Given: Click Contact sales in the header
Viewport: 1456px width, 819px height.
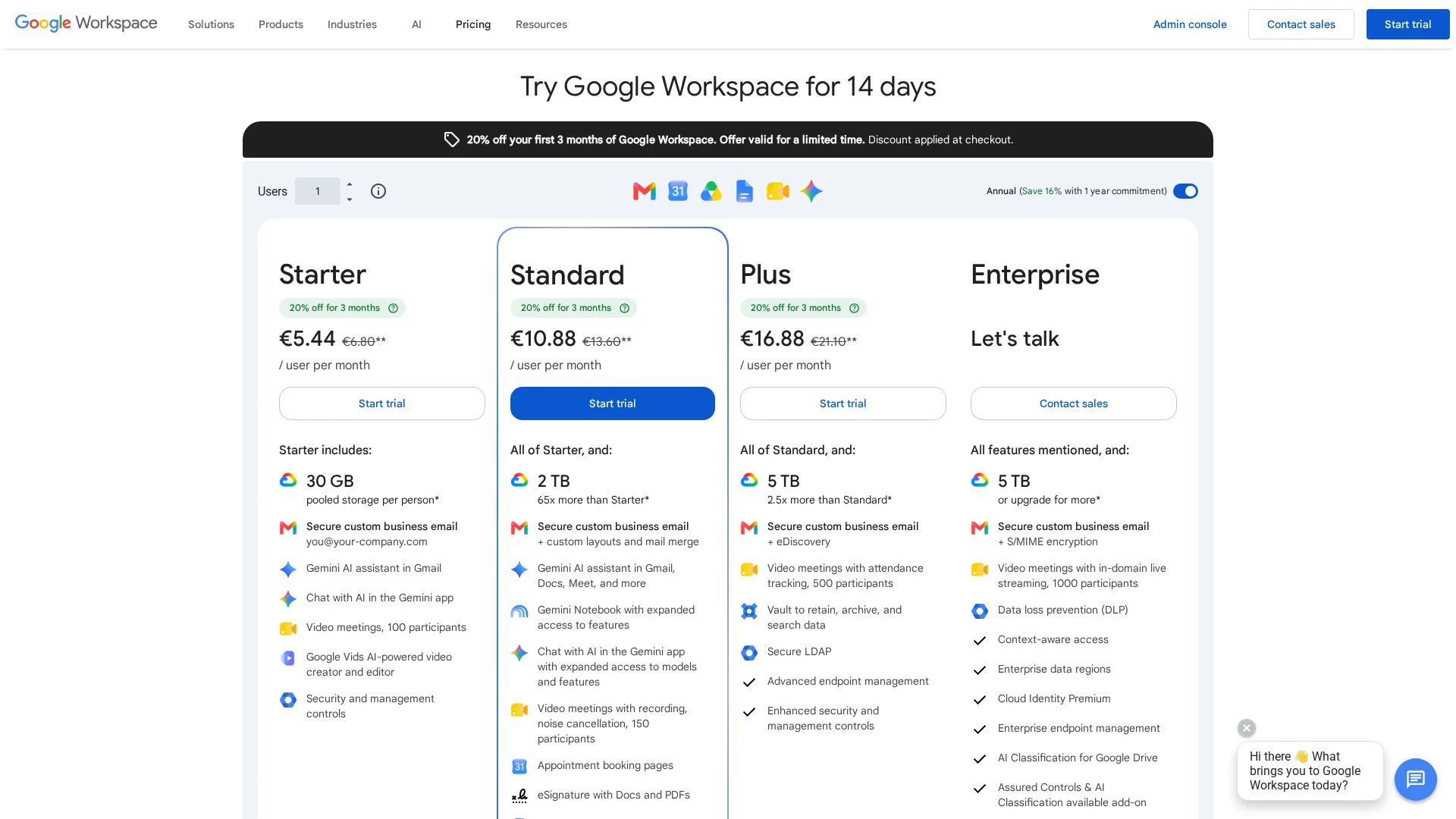Looking at the screenshot, I should click(1301, 24).
